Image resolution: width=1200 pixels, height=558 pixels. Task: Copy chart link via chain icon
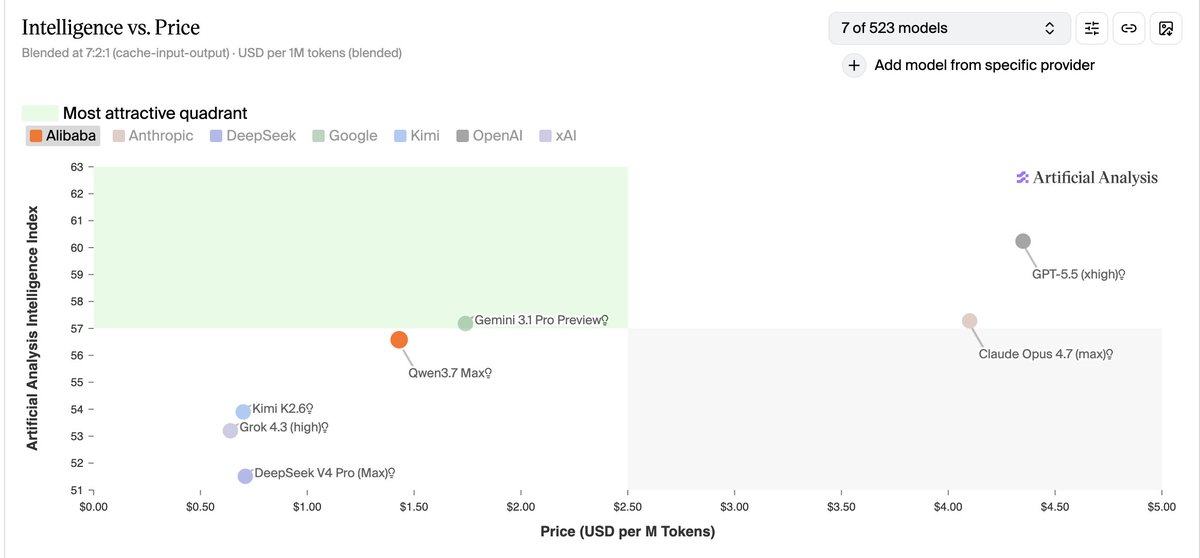1129,28
